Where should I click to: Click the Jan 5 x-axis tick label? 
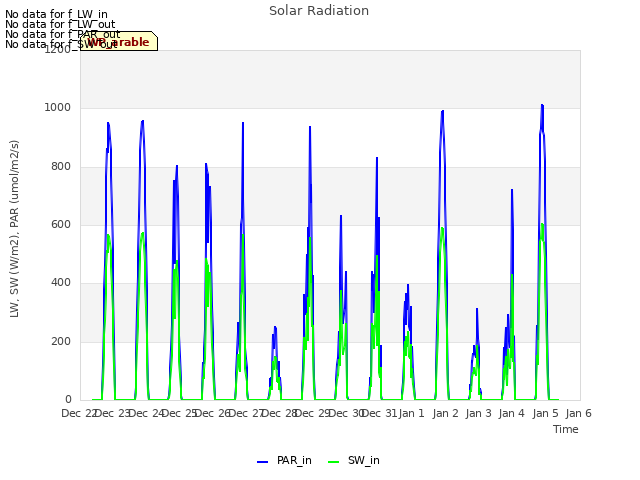pyautogui.click(x=545, y=413)
